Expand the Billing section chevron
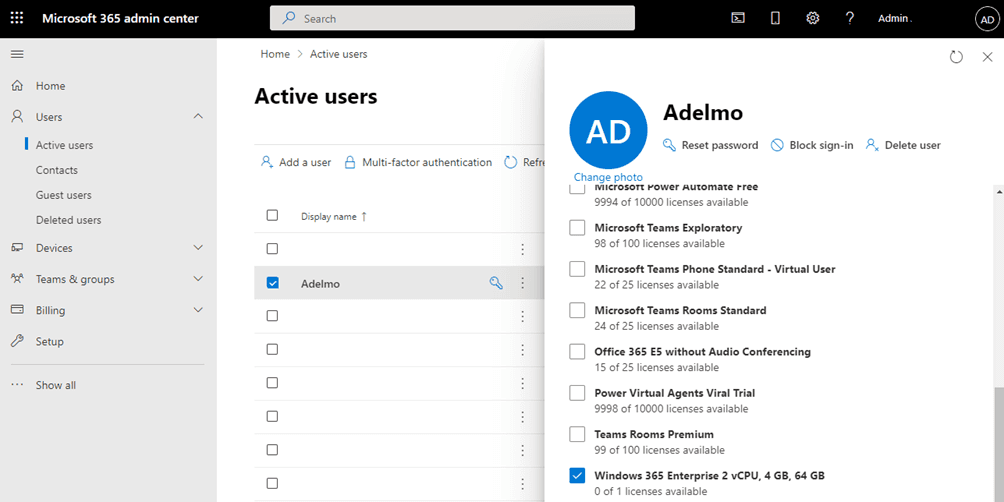Screen dimensions: 1004x502 coord(198,310)
